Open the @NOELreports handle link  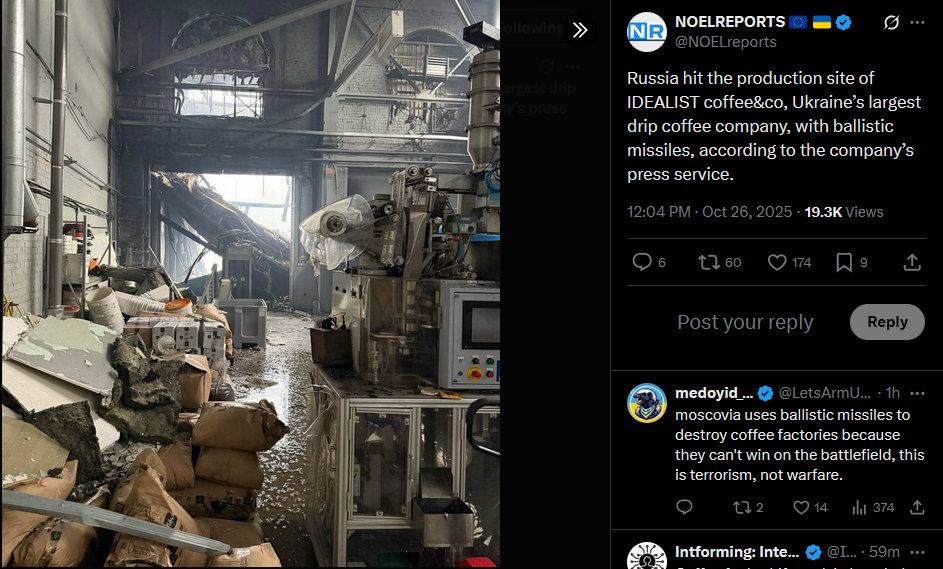725,42
